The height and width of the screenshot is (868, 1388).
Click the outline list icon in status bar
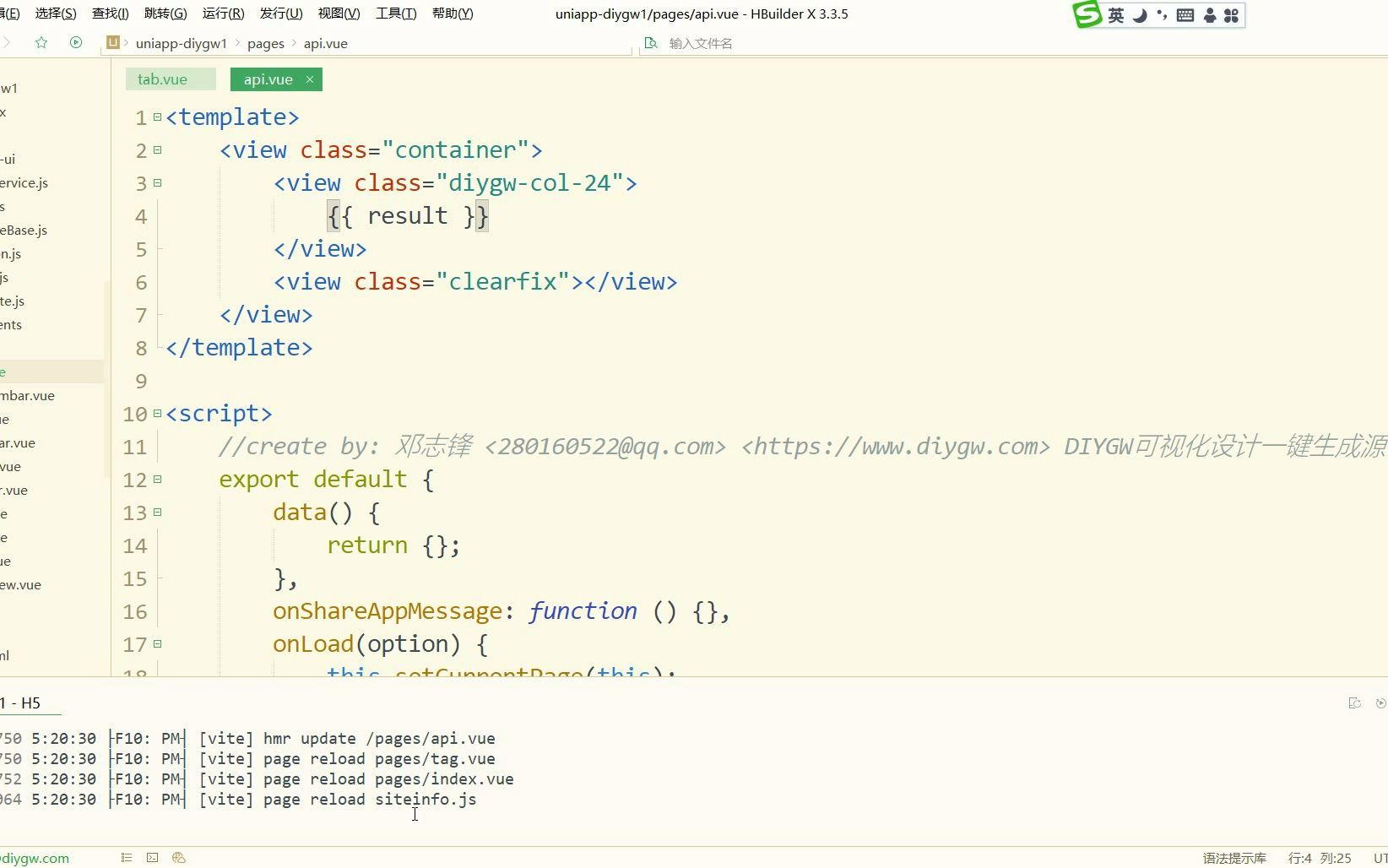[127, 857]
